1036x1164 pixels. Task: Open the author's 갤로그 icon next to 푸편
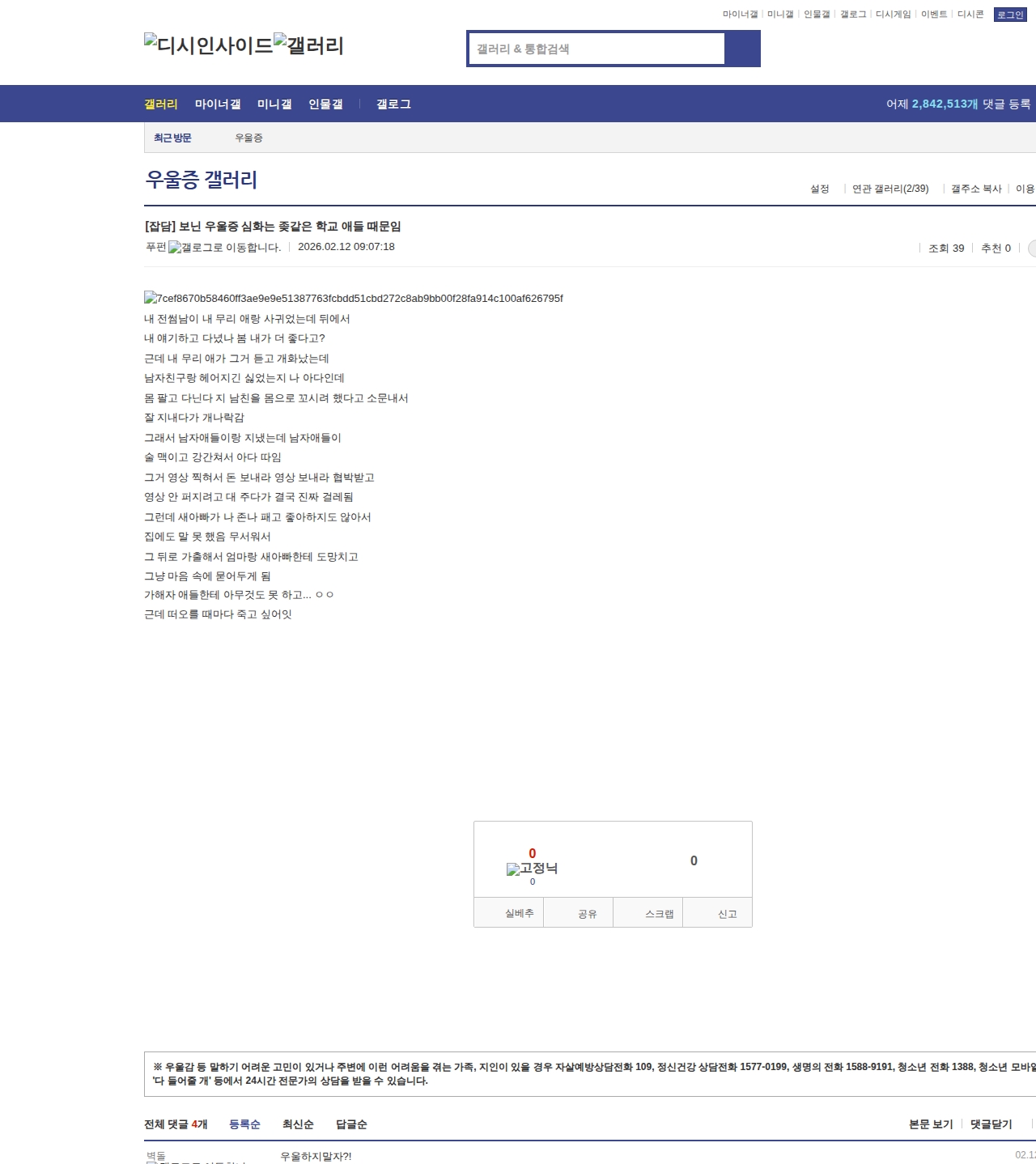pyautogui.click(x=225, y=248)
